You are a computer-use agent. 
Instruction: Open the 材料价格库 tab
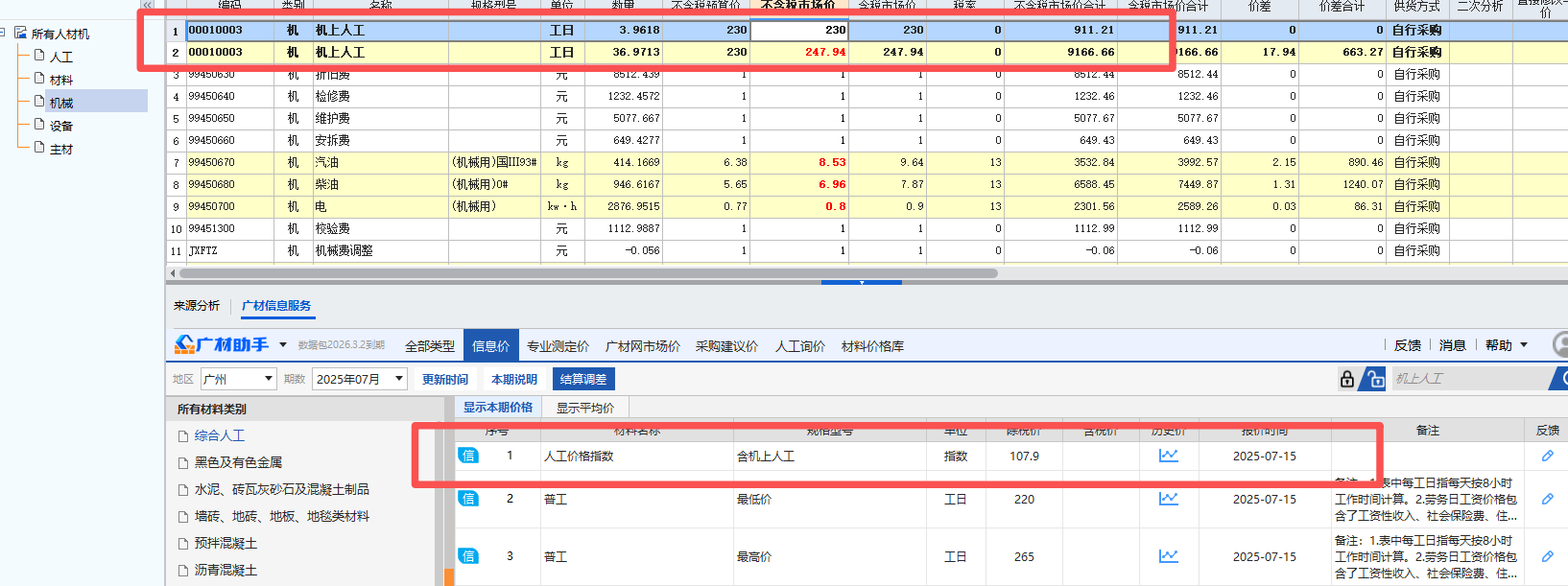872,346
